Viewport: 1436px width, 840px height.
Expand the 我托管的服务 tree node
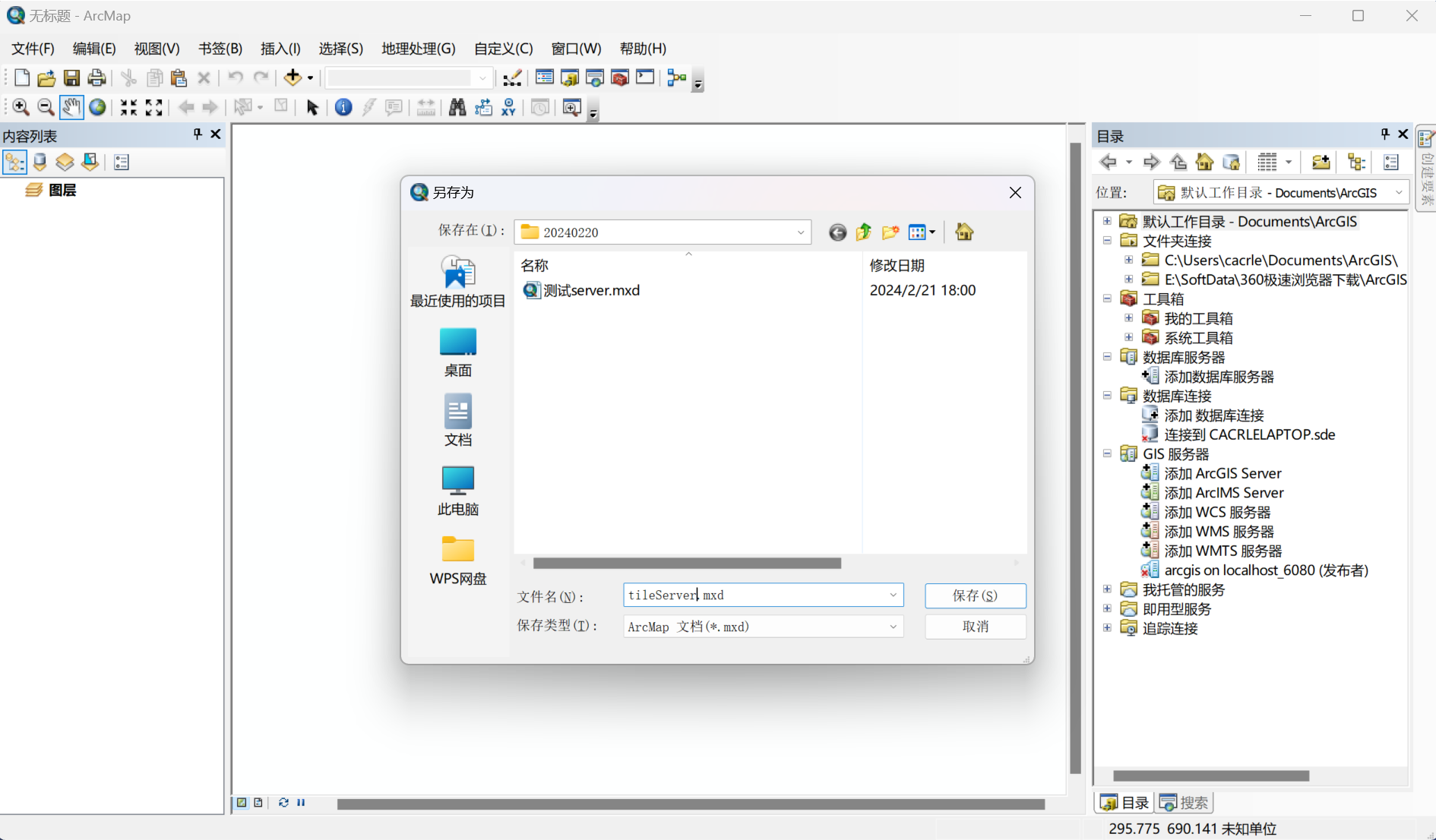(x=1107, y=589)
